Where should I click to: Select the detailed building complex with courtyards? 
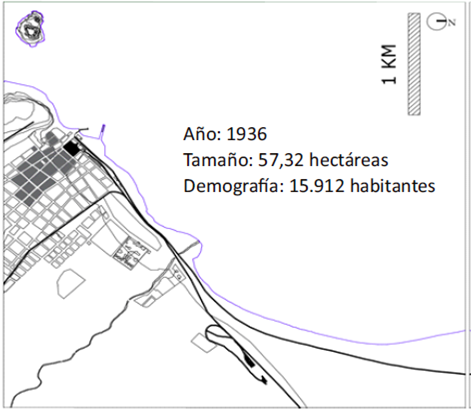[130, 252]
